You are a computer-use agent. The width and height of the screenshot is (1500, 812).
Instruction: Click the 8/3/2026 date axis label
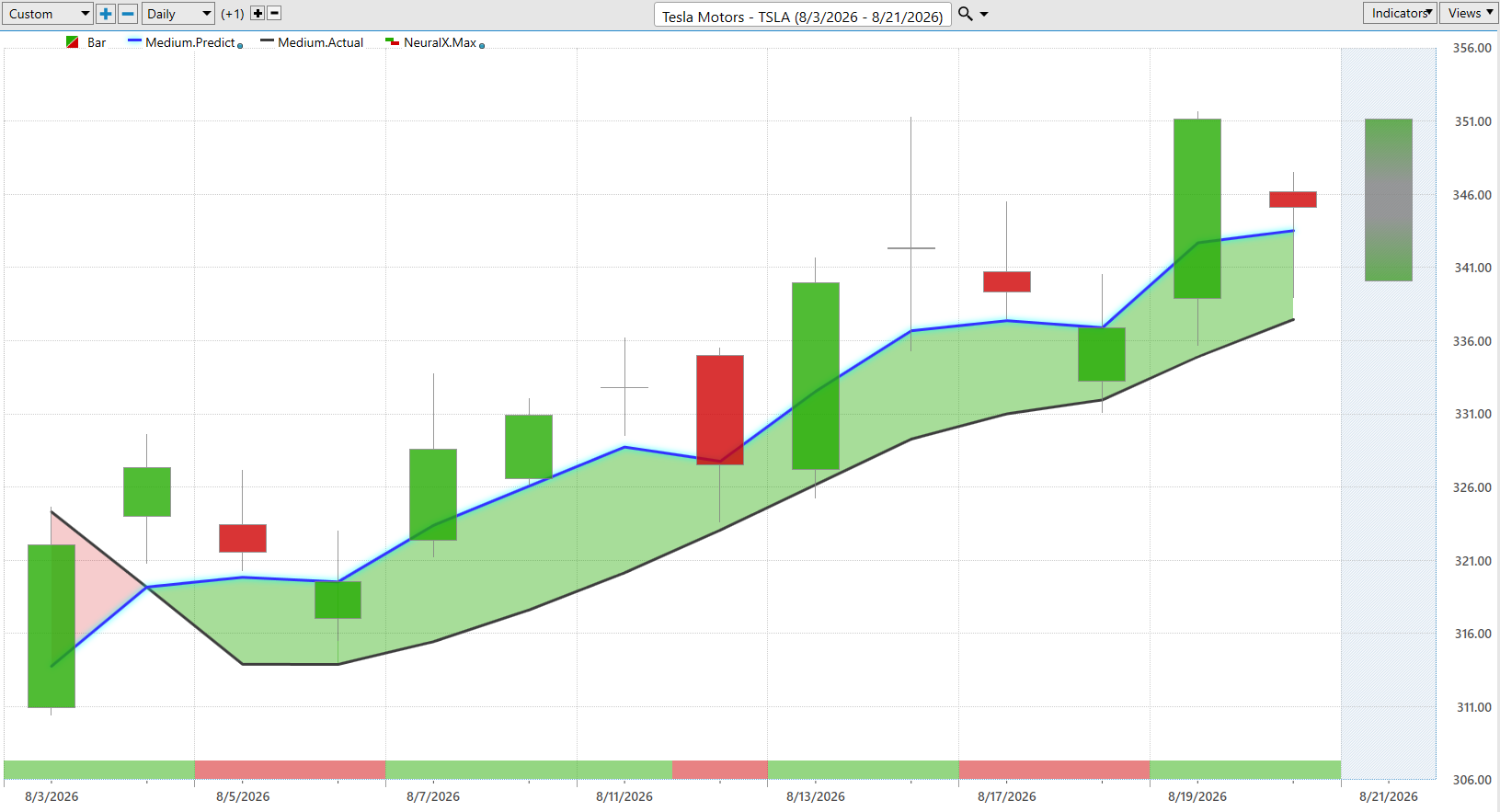(x=52, y=796)
